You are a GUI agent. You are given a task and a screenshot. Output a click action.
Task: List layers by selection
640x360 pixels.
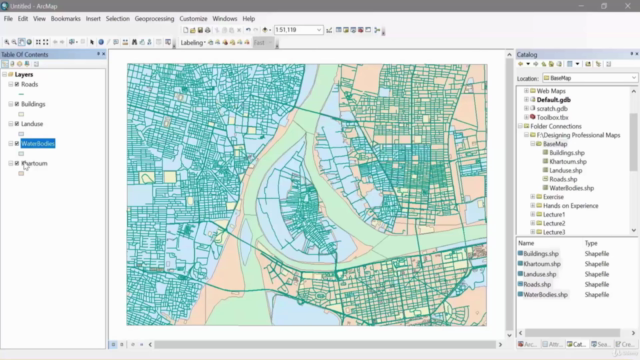27,64
